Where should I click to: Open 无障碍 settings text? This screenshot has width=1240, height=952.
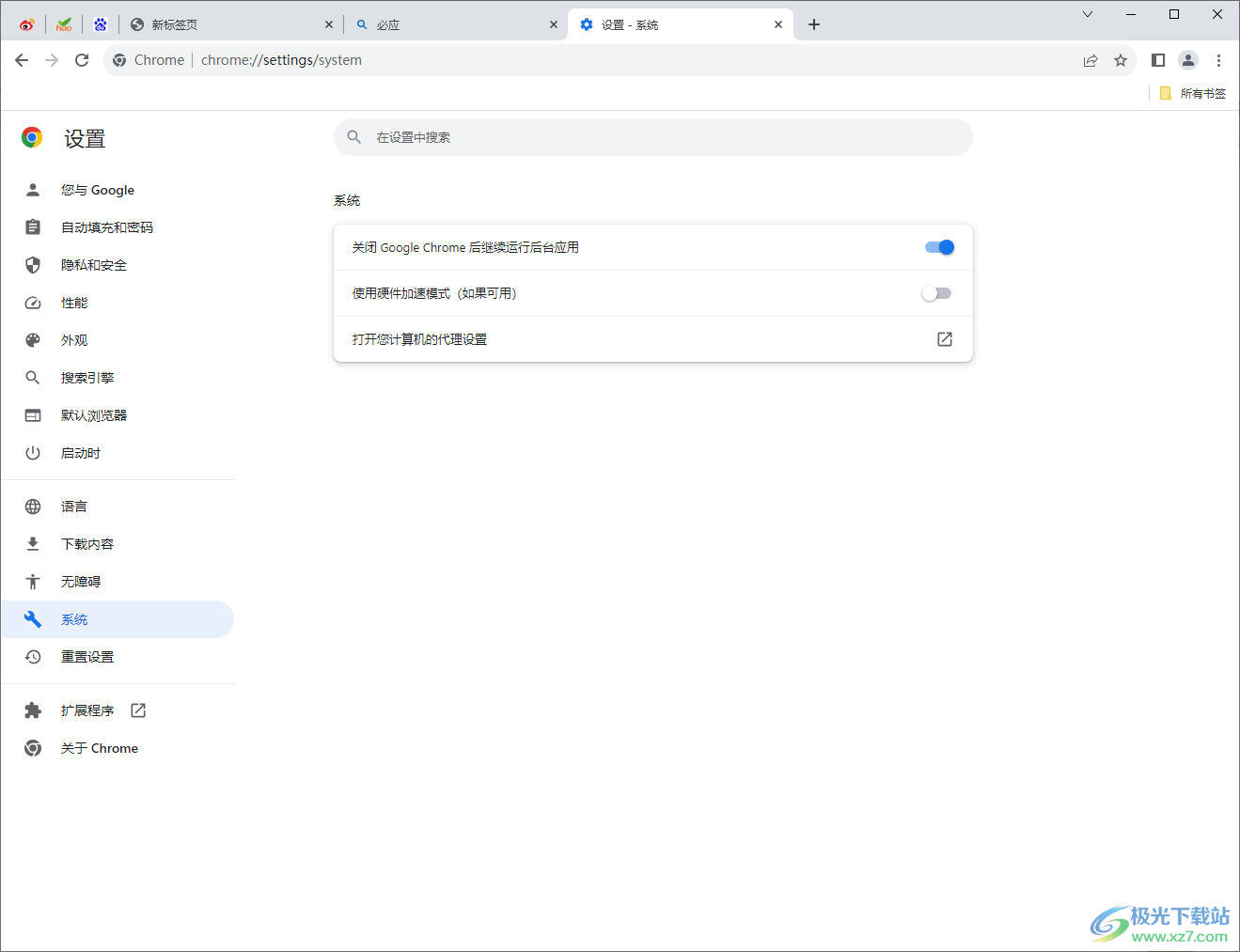pyautogui.click(x=81, y=582)
